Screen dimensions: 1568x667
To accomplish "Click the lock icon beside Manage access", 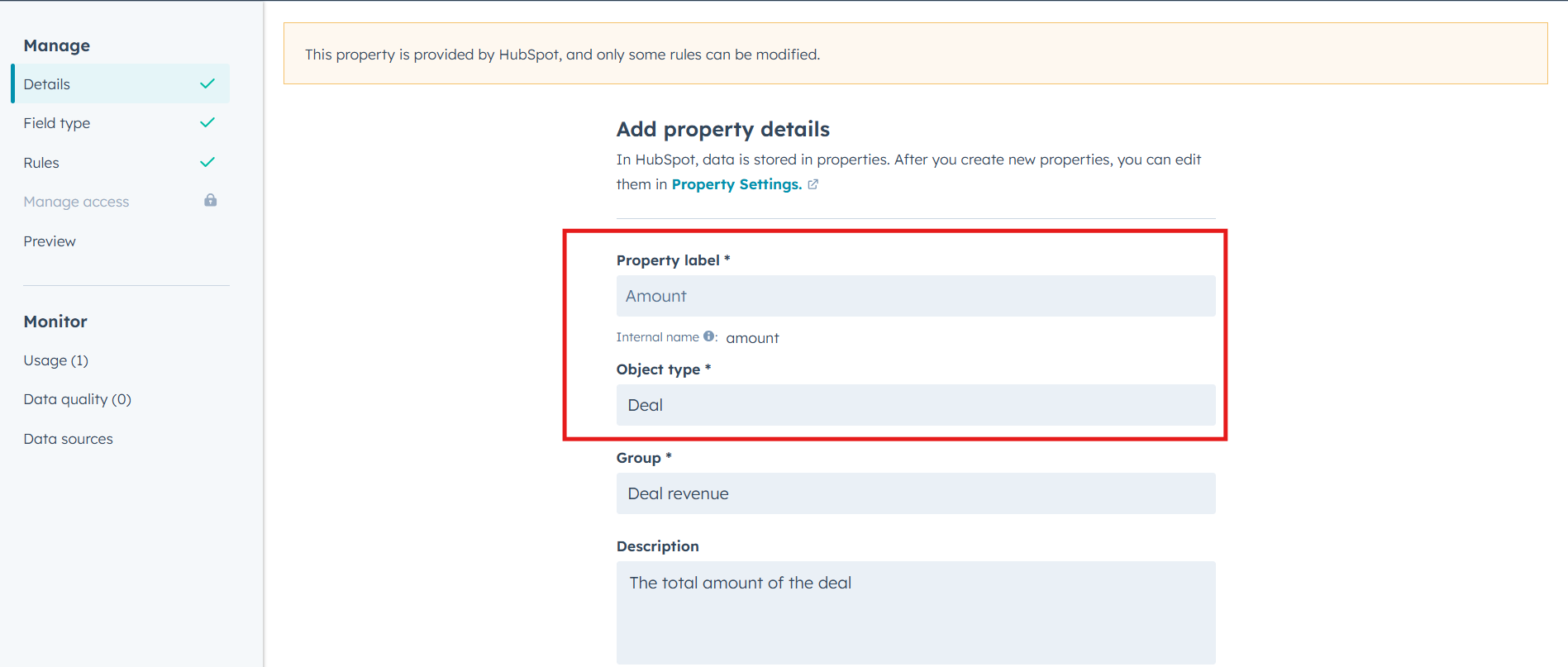I will click(x=211, y=201).
